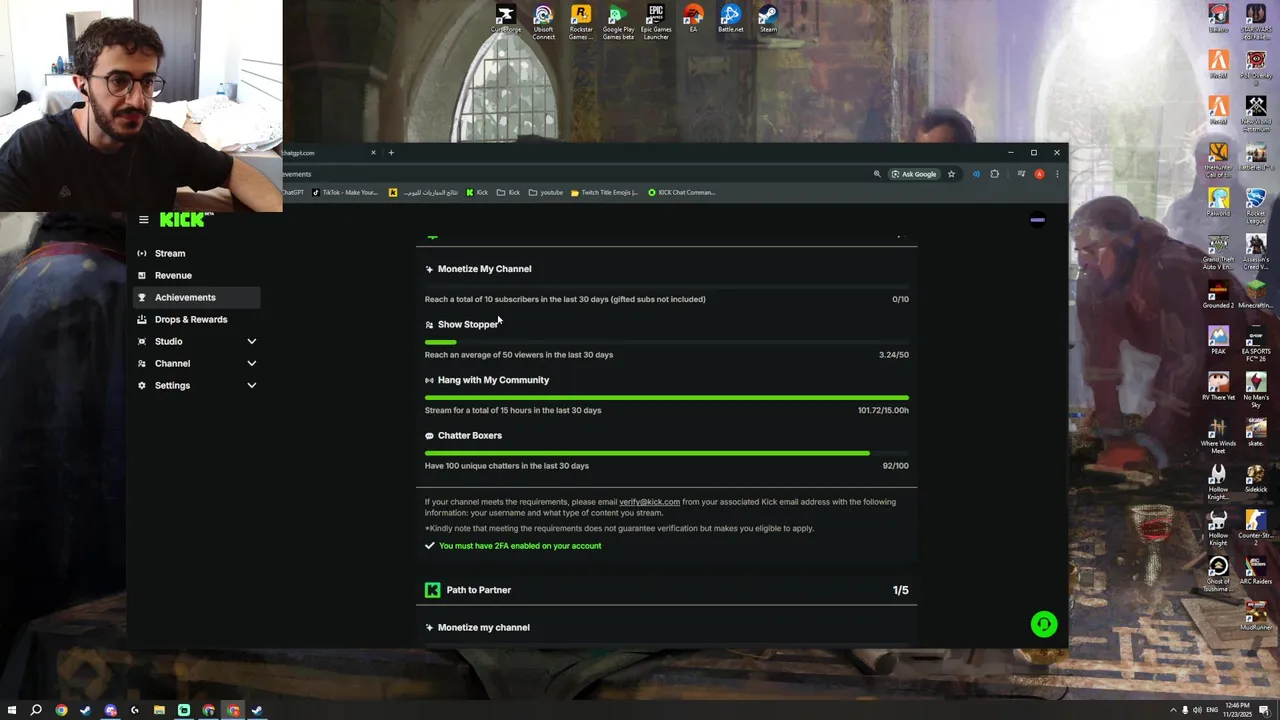
Task: Open Battle.net desktop icon
Action: coord(730,19)
